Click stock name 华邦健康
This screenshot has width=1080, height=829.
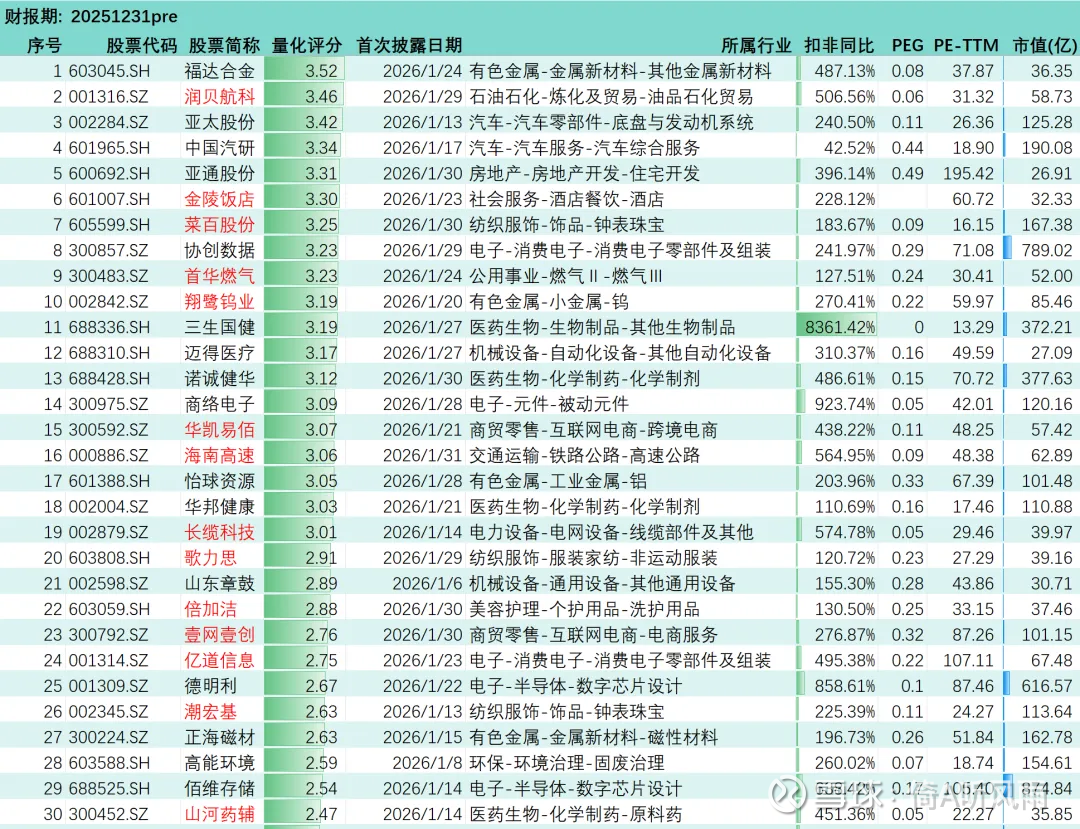[220, 507]
